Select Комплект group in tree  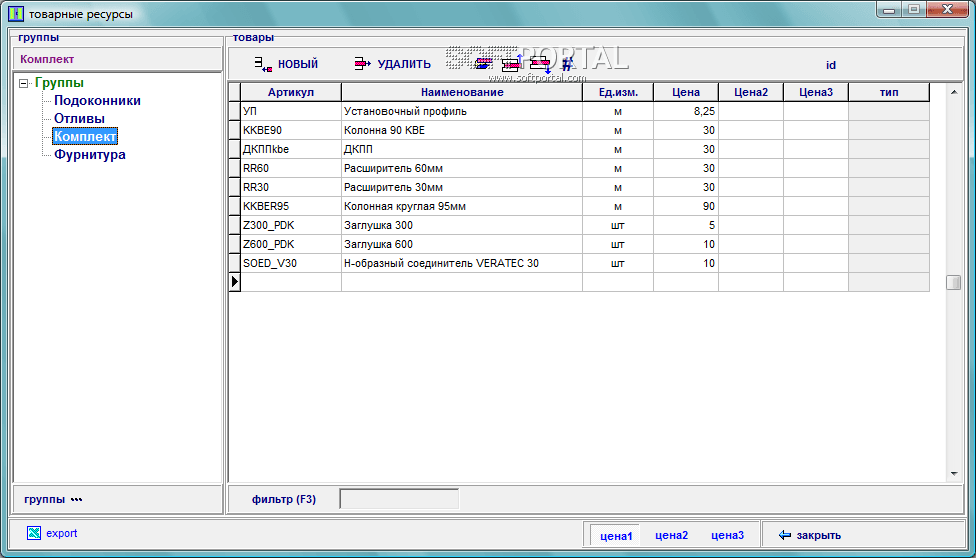coord(85,136)
